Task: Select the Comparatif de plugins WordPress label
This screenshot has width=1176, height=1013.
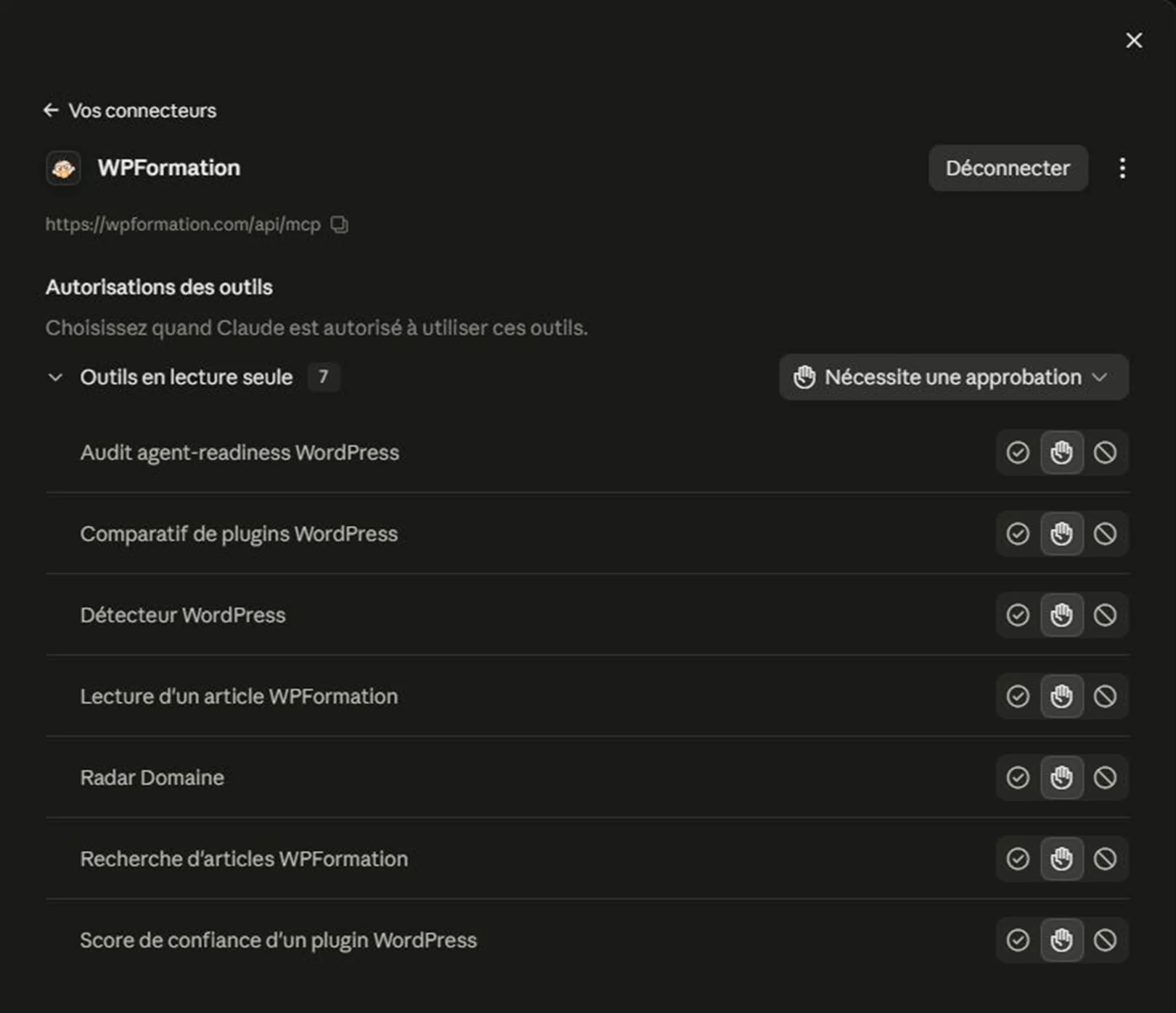Action: (x=239, y=534)
